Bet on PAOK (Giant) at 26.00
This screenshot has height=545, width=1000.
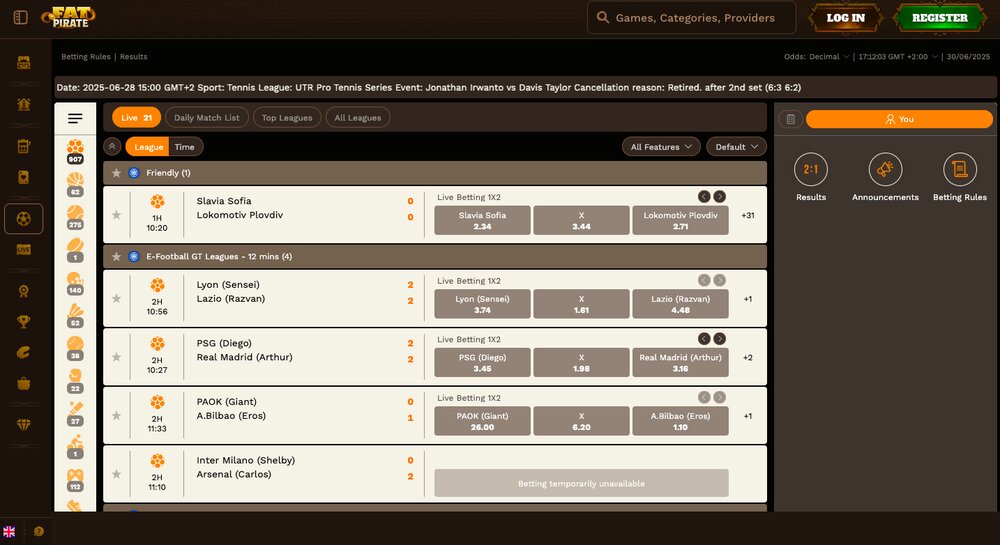482,421
